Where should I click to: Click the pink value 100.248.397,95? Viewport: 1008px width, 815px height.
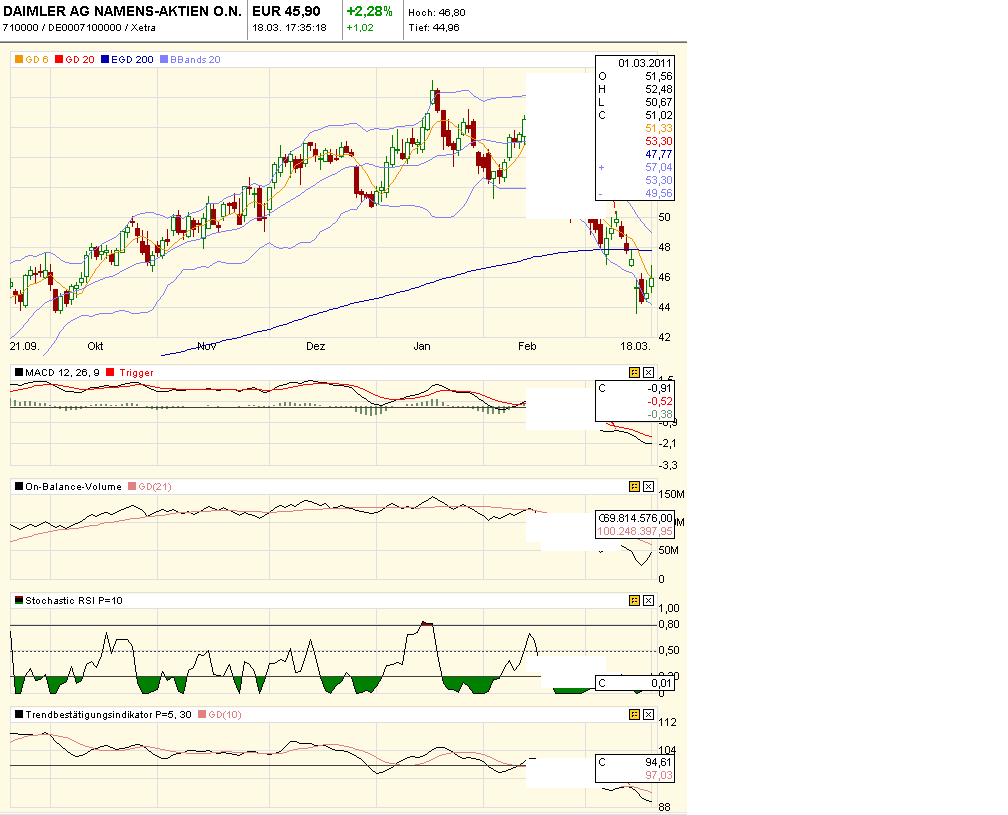pos(635,531)
